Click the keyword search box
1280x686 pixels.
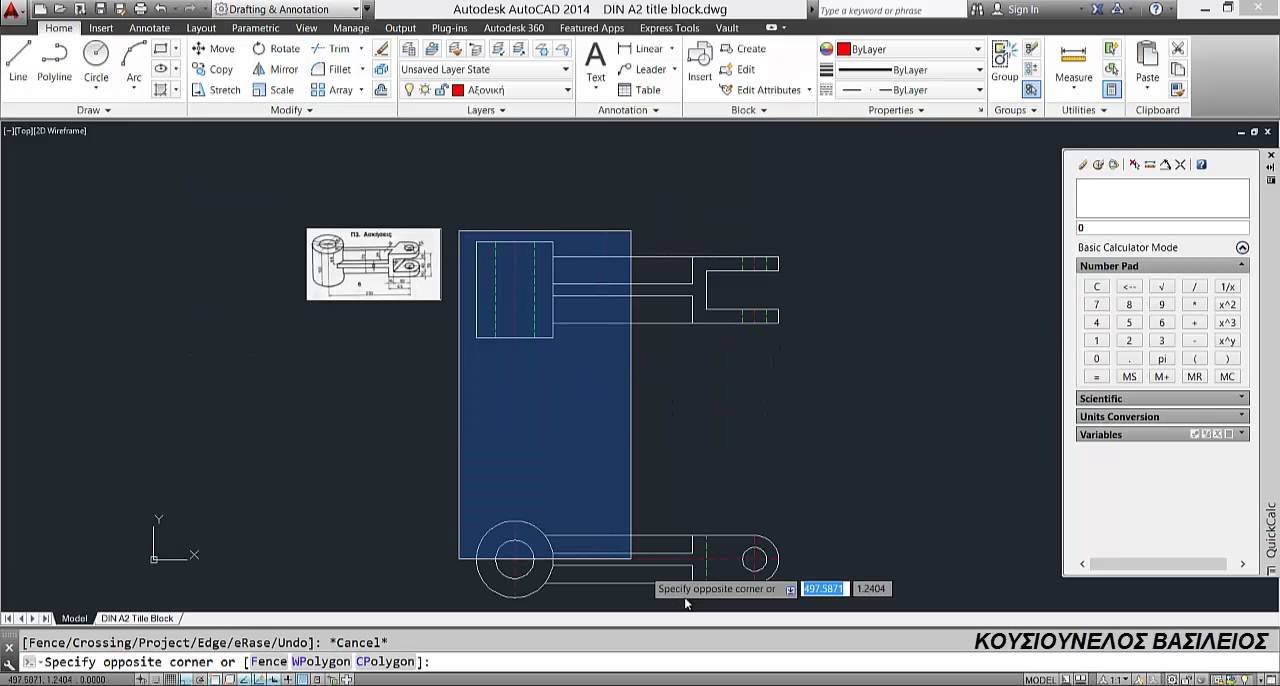(x=890, y=9)
